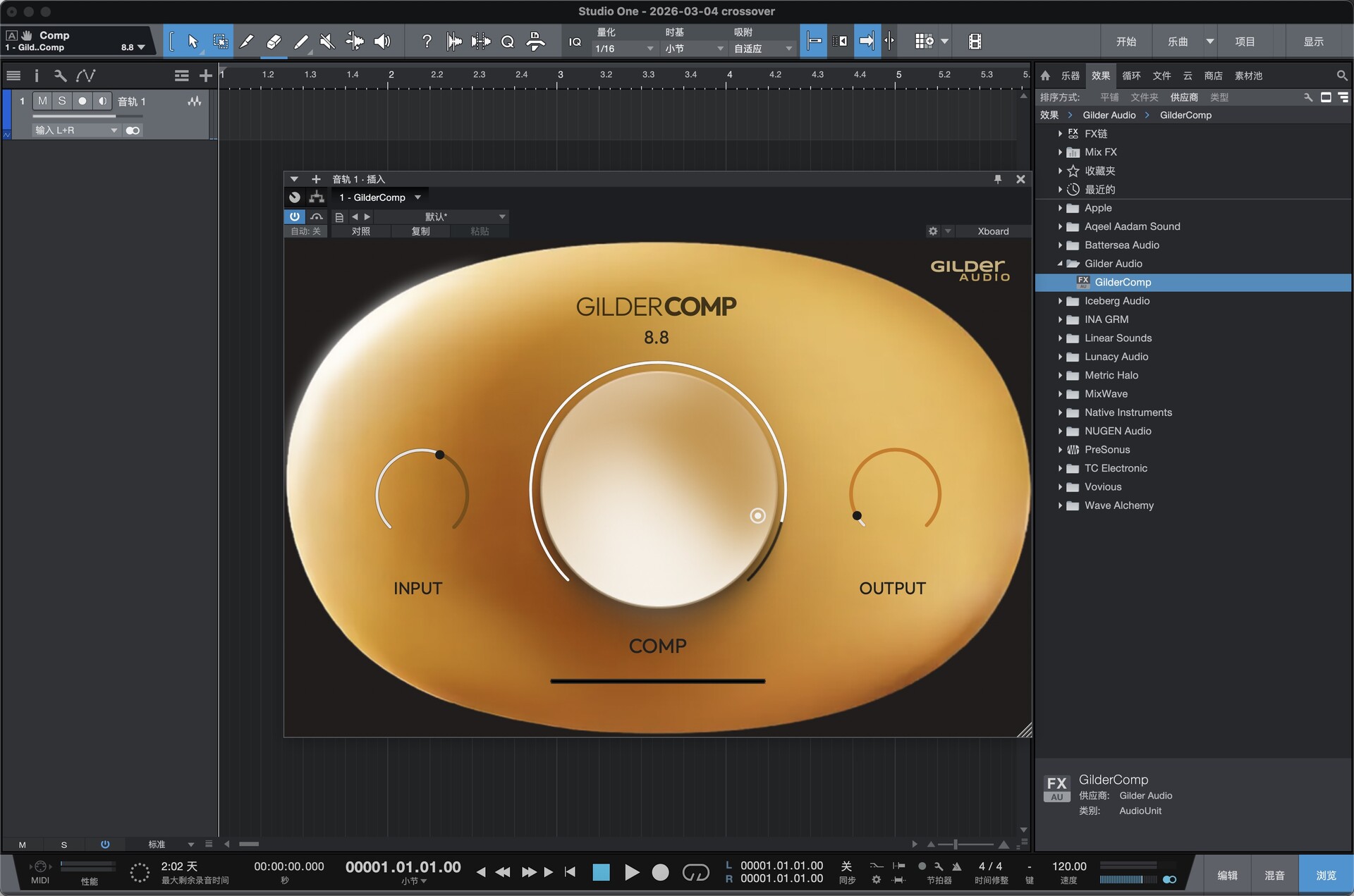The height and width of the screenshot is (896, 1354).
Task: Open the browser search magnifier
Action: tap(1341, 75)
